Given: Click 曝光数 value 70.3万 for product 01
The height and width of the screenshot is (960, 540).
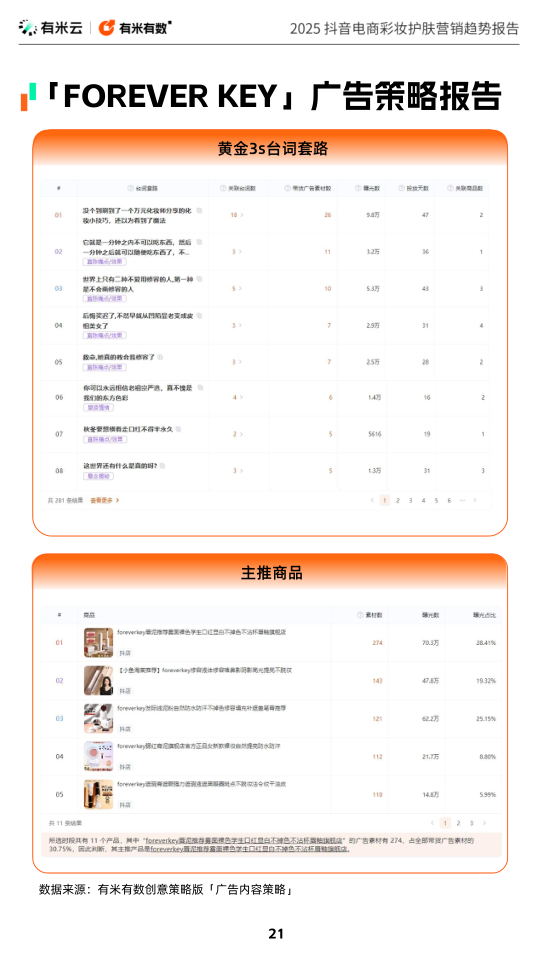Looking at the screenshot, I should [430, 642].
